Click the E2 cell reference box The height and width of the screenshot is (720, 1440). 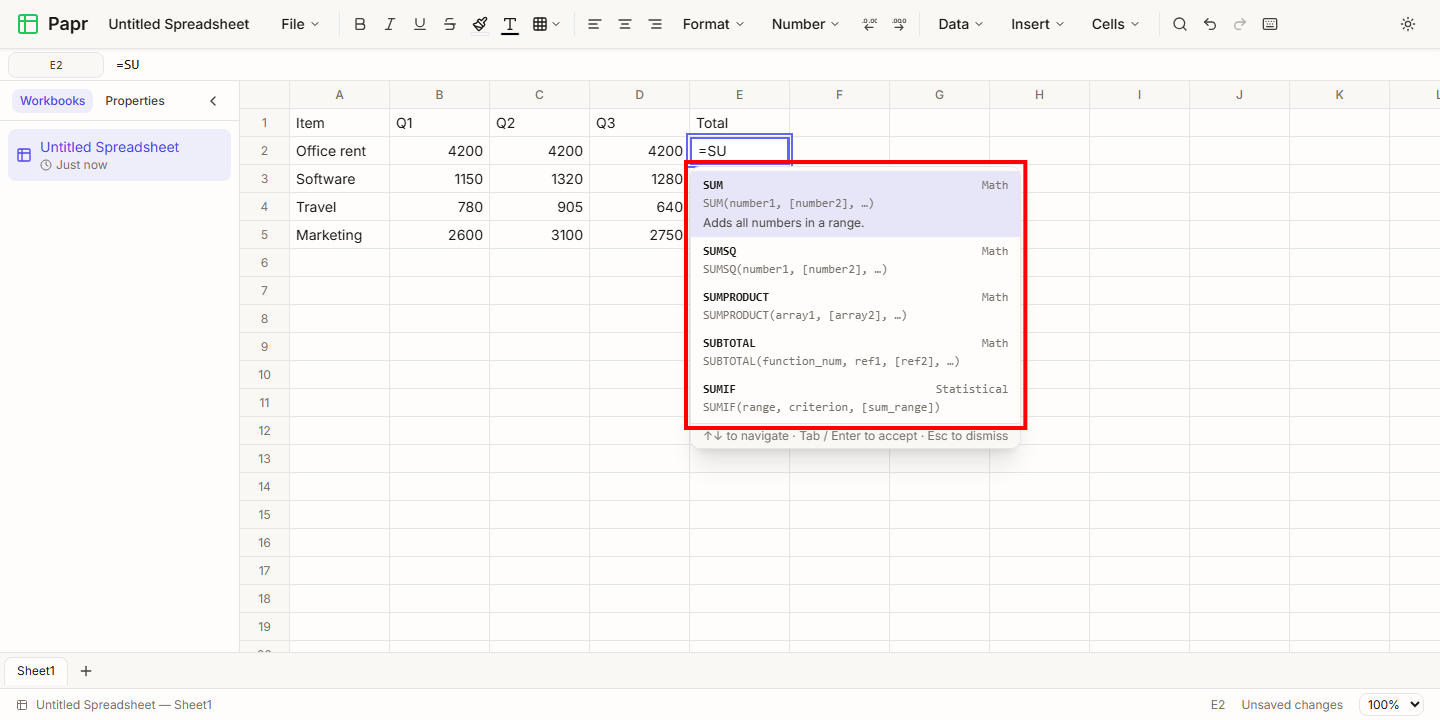click(56, 65)
